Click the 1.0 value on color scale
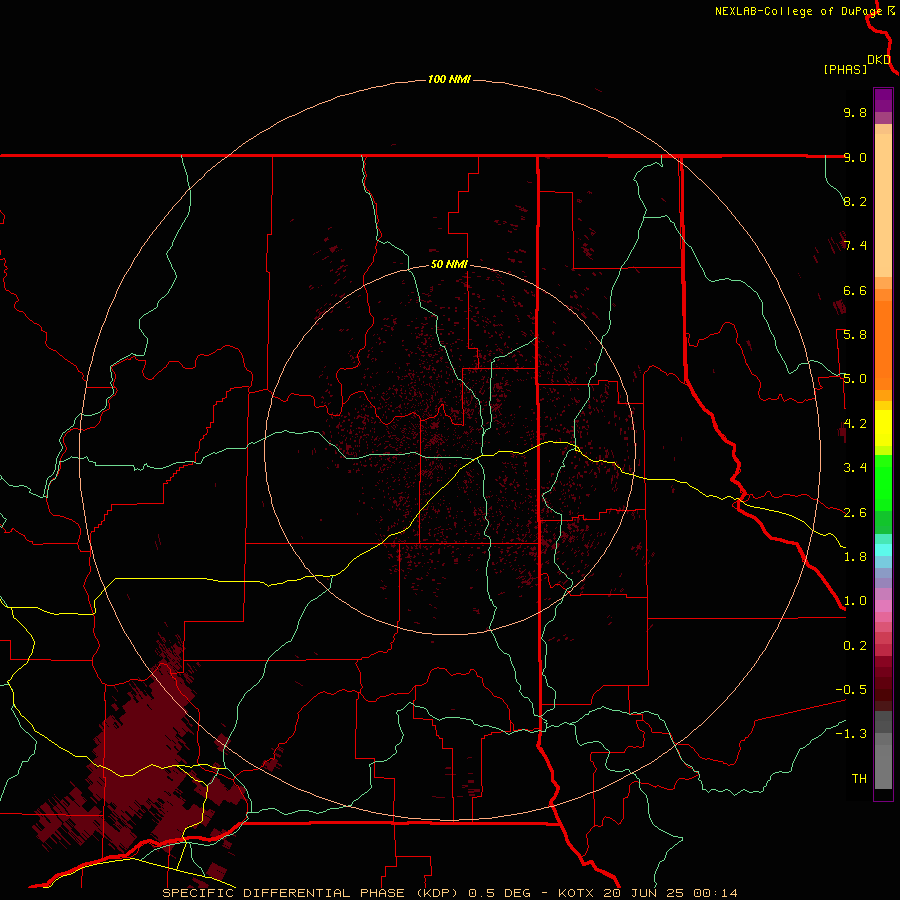Viewport: 900px width, 900px height. pos(855,601)
